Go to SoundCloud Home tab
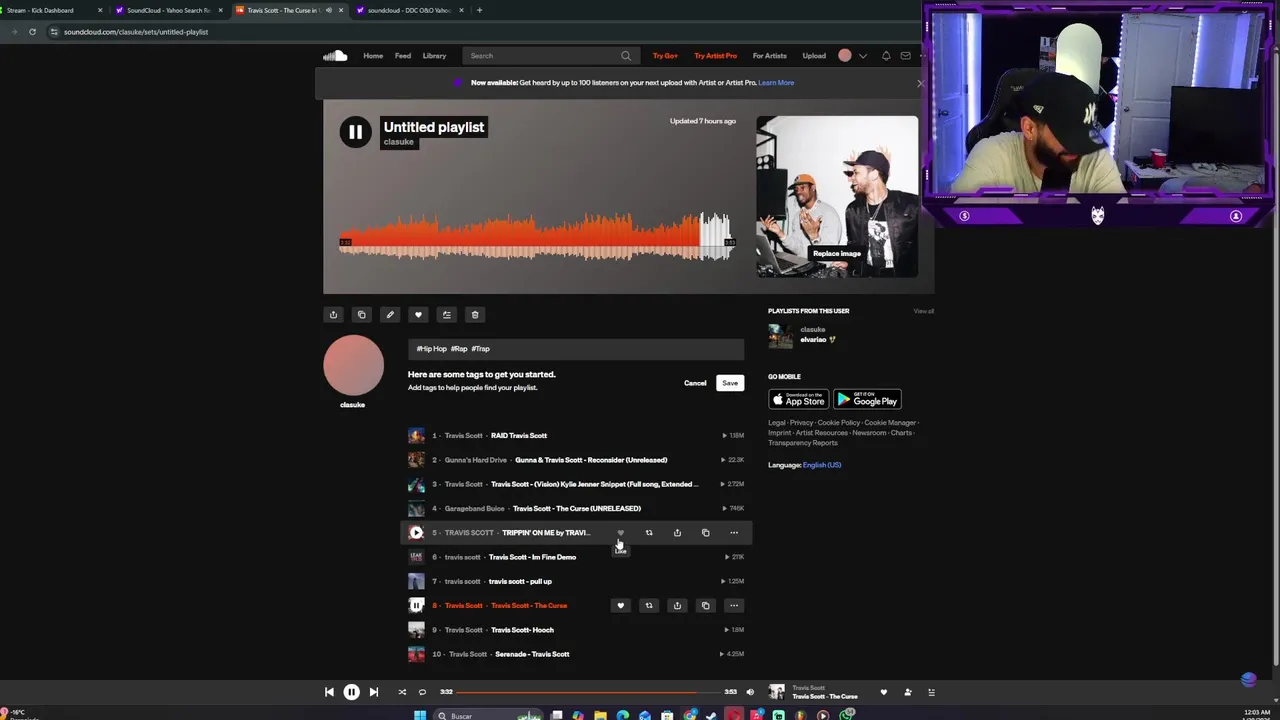1280x720 pixels. coord(373,56)
